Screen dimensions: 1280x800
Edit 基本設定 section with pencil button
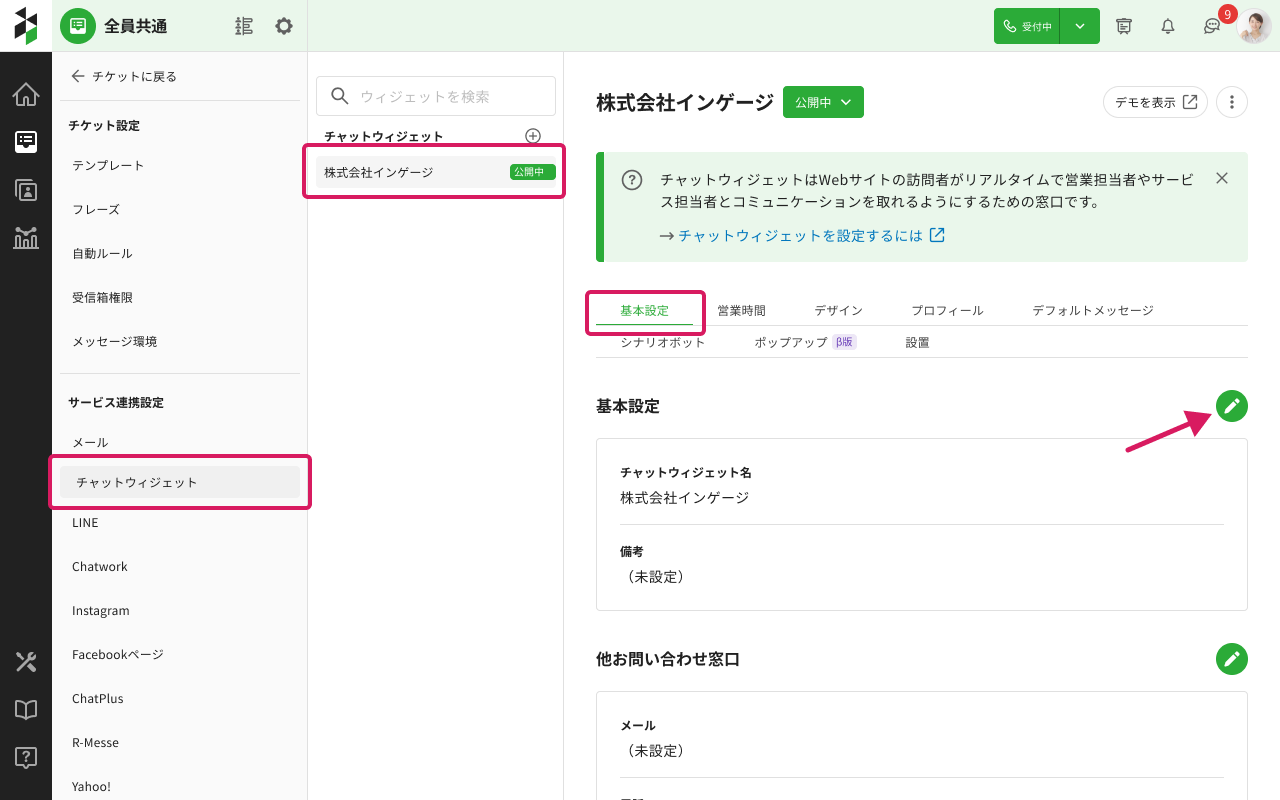click(x=1231, y=406)
